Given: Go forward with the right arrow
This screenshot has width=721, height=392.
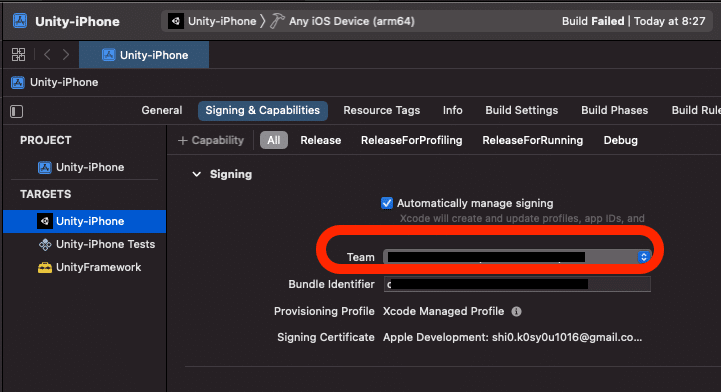Looking at the screenshot, I should coord(66,55).
